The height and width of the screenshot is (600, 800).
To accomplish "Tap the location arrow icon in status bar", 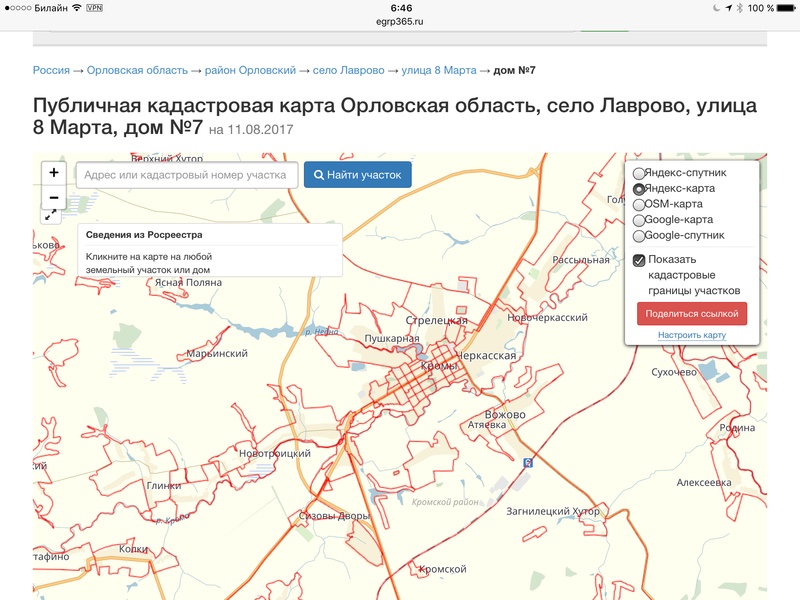I will (x=728, y=8).
